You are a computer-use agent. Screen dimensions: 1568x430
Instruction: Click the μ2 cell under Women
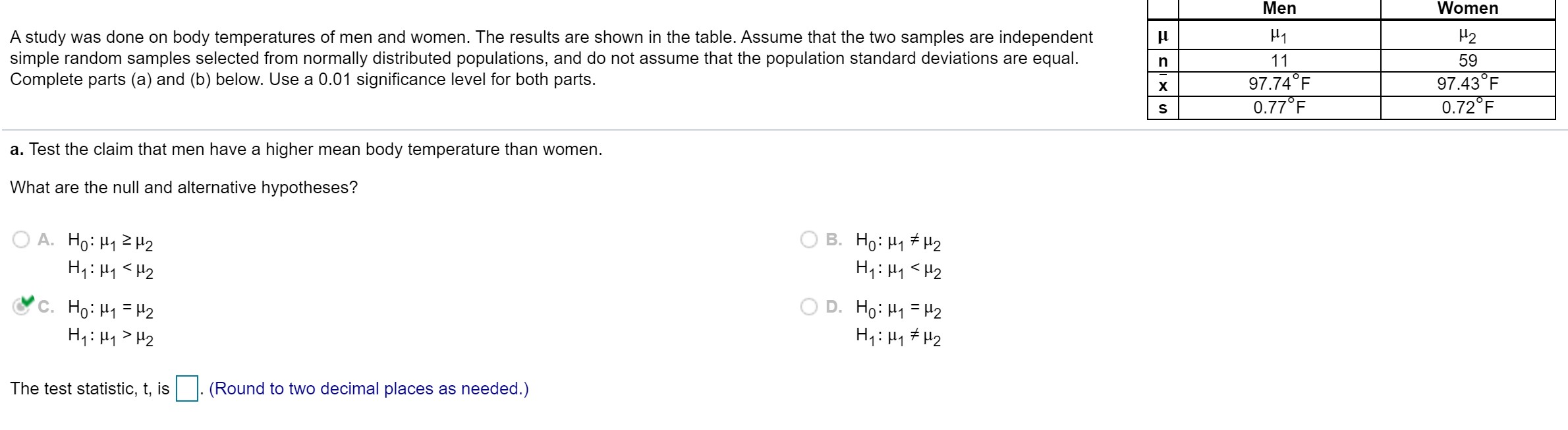pyautogui.click(x=1467, y=36)
